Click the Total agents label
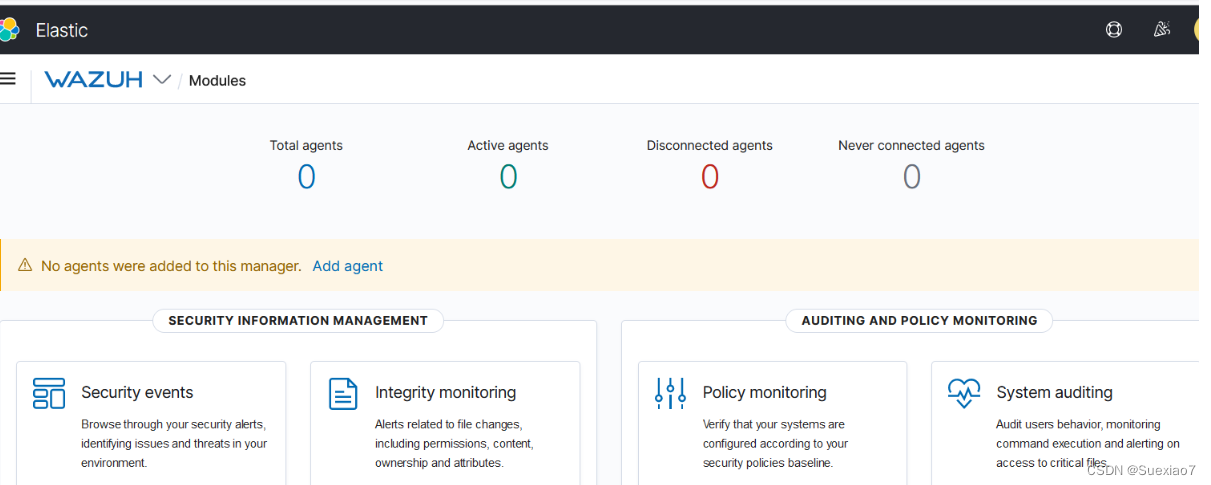Image resolution: width=1211 pixels, height=485 pixels. click(x=306, y=146)
